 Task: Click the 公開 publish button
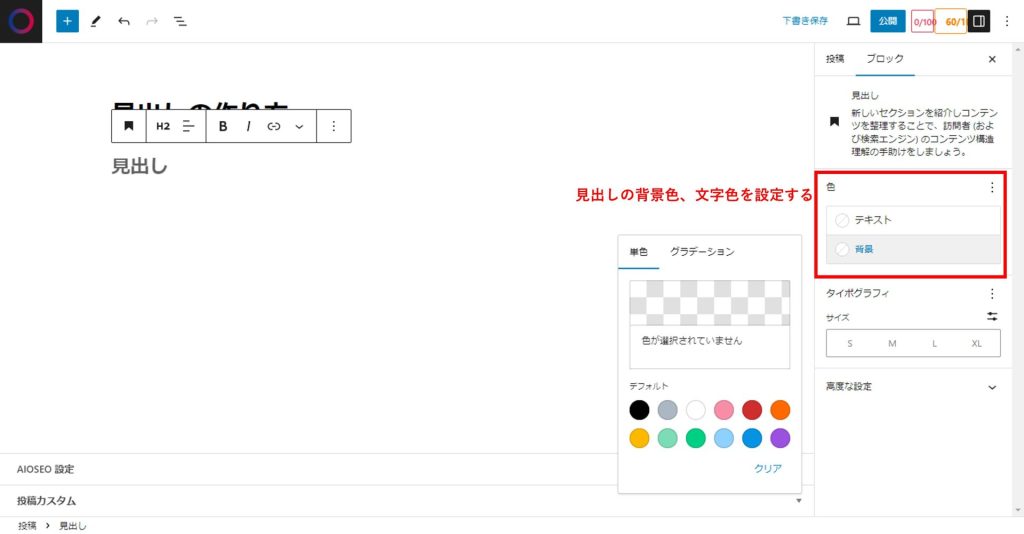887,21
